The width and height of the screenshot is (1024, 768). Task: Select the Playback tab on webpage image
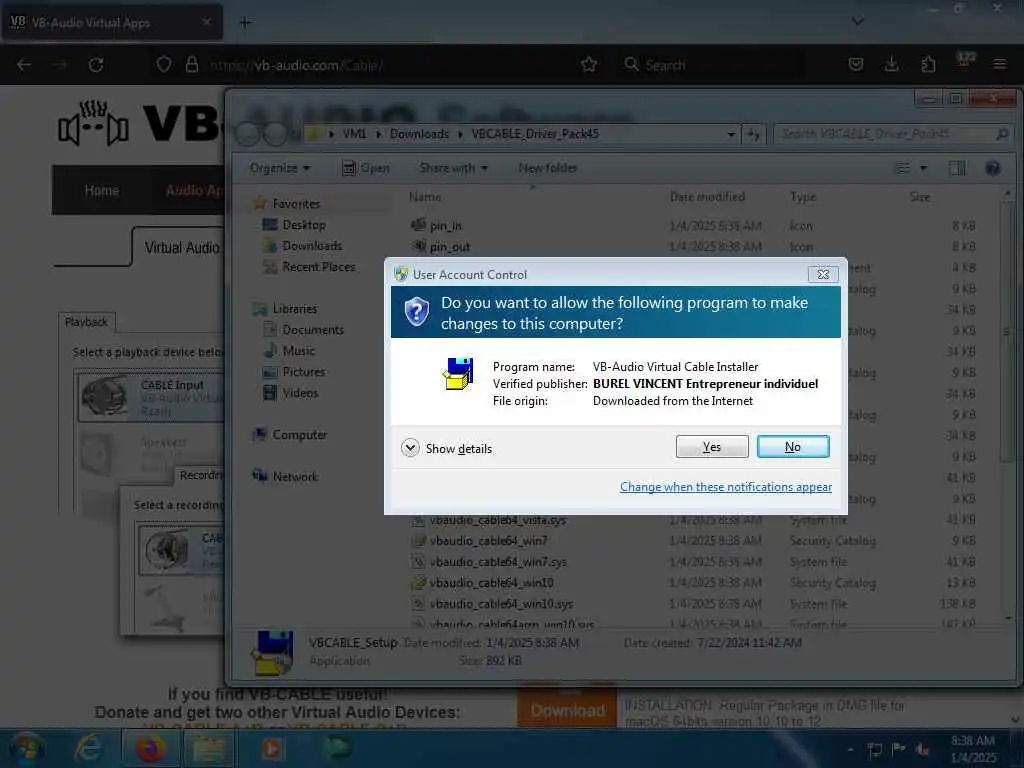click(x=86, y=322)
